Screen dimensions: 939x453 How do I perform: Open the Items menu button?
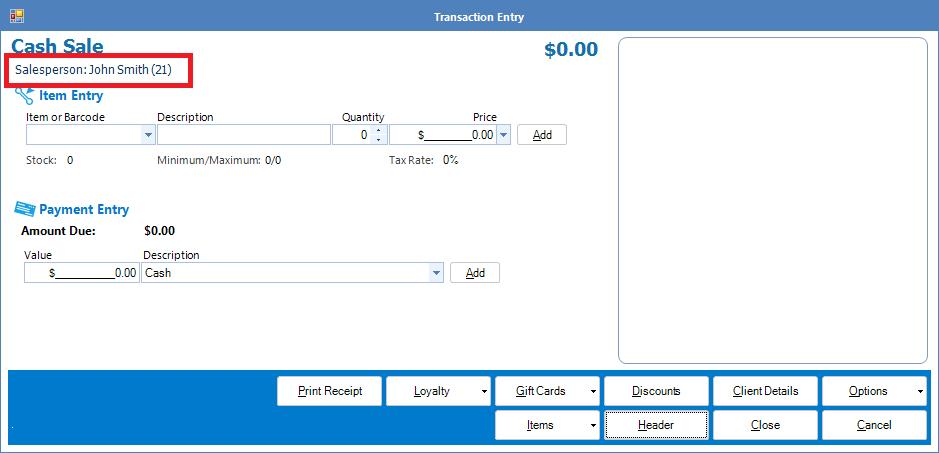point(547,425)
